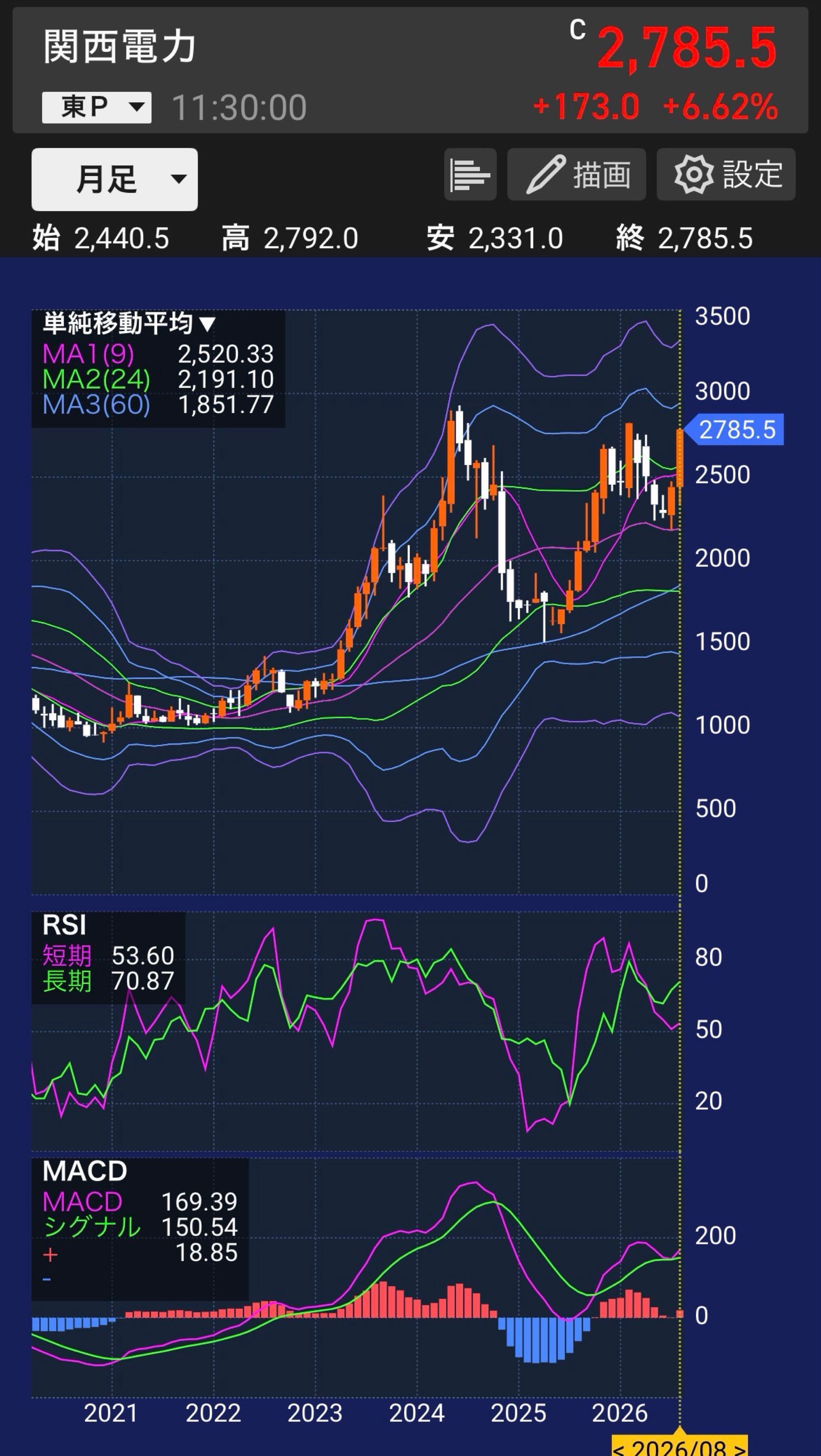Tap the histogram 18.85 value

point(206,1253)
